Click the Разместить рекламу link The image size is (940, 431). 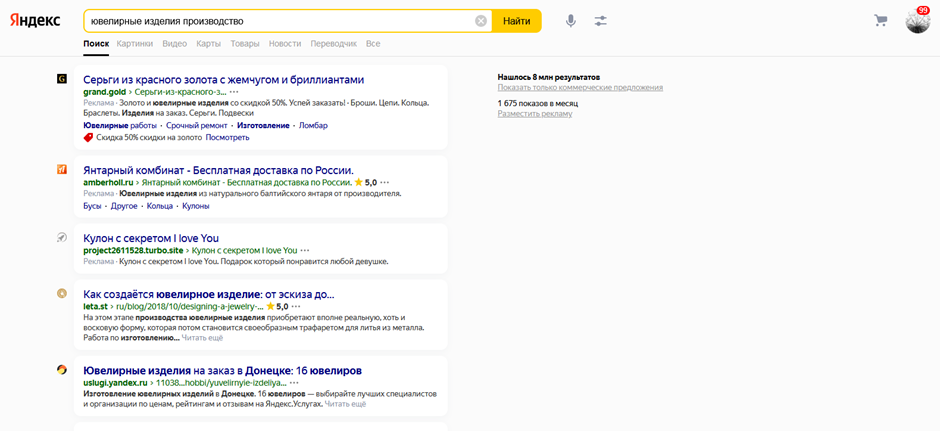535,114
